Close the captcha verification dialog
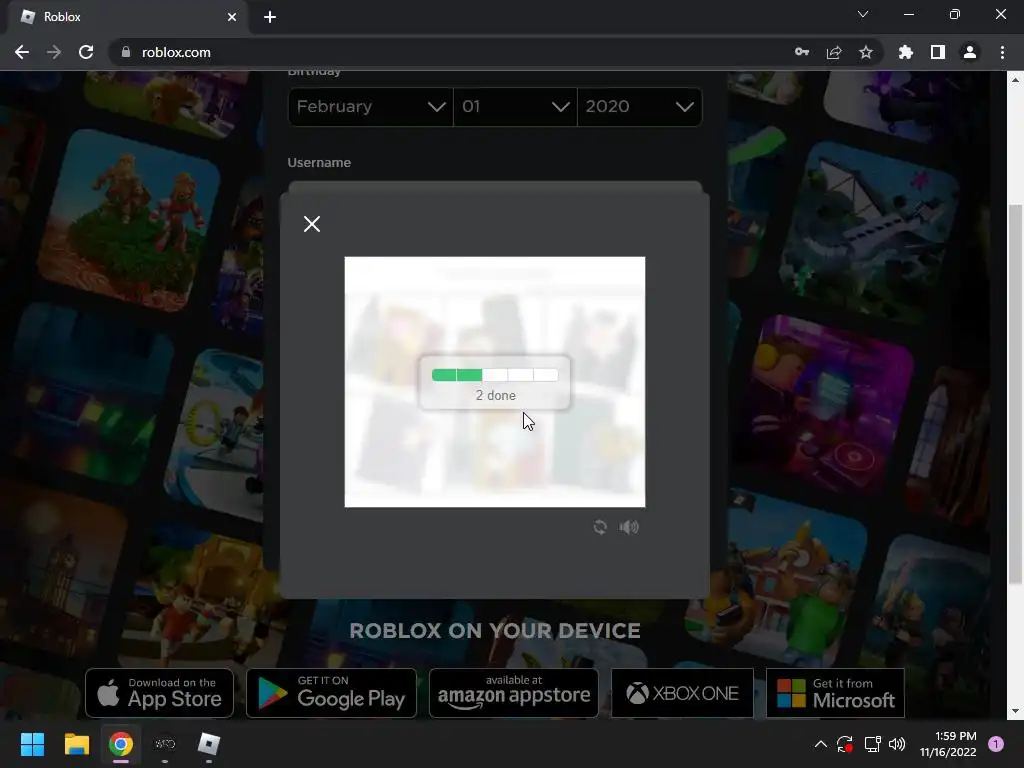Screen dimensions: 1024x768 312,224
